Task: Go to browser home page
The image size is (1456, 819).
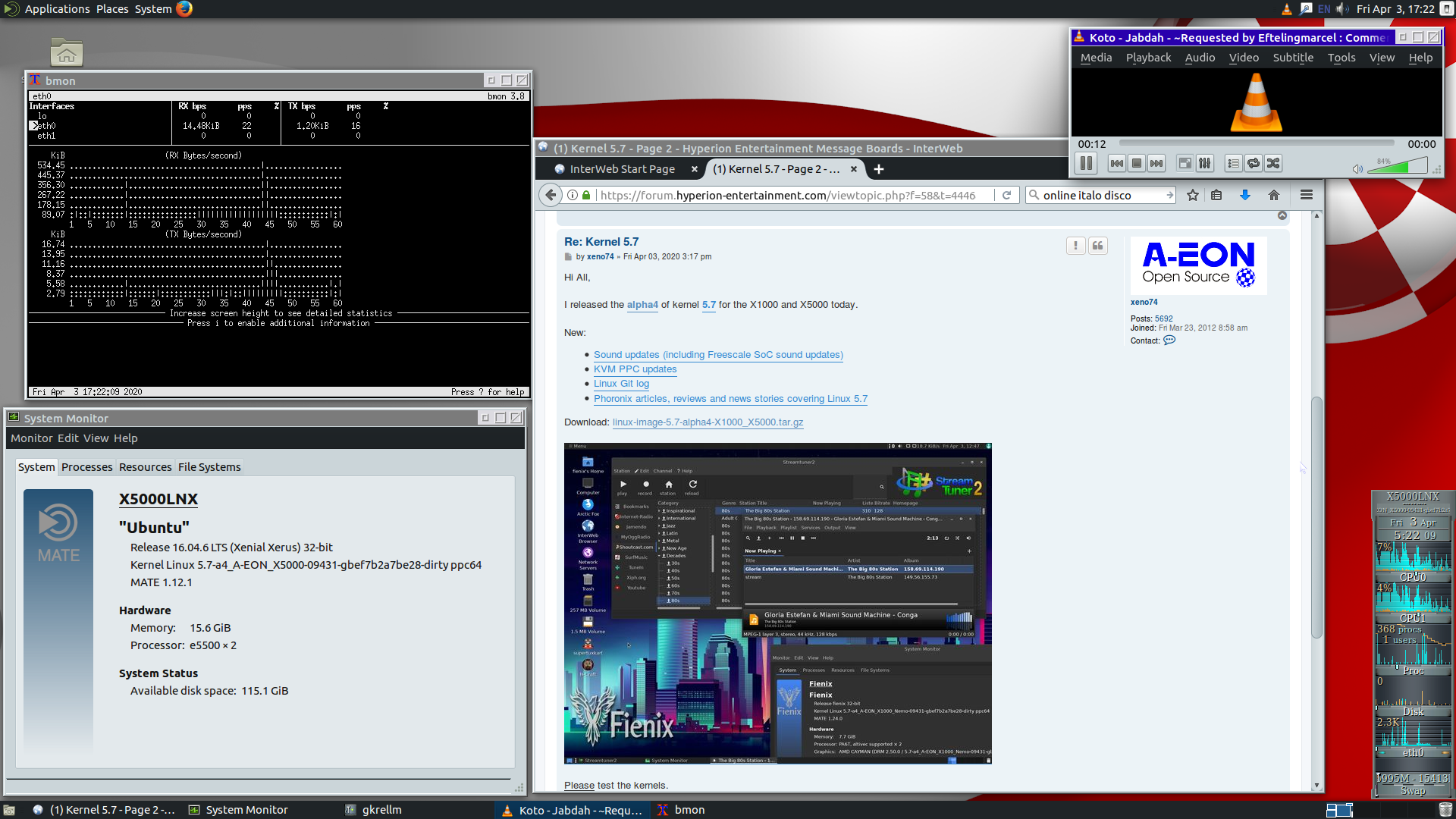Action: [1274, 195]
